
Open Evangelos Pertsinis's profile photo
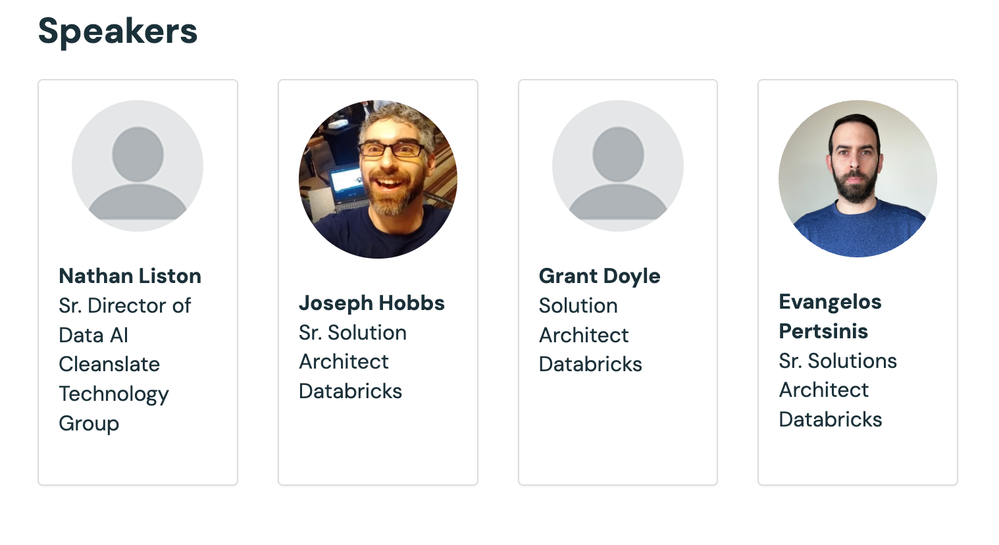(x=857, y=179)
